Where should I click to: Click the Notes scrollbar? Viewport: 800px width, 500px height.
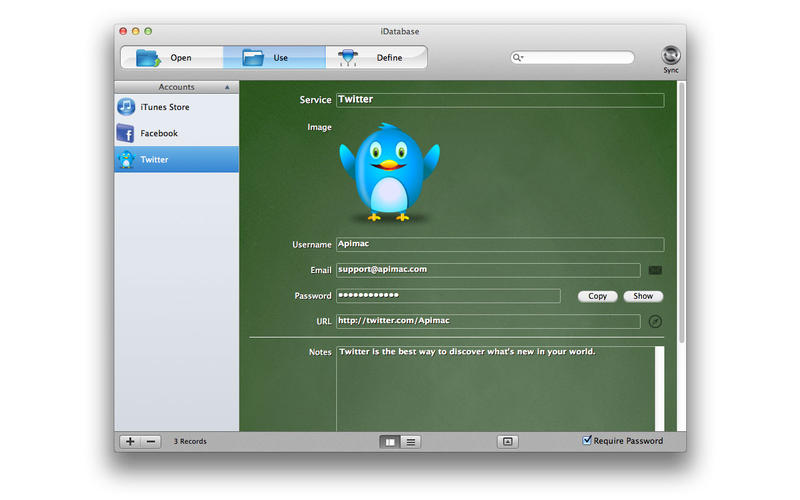point(660,389)
